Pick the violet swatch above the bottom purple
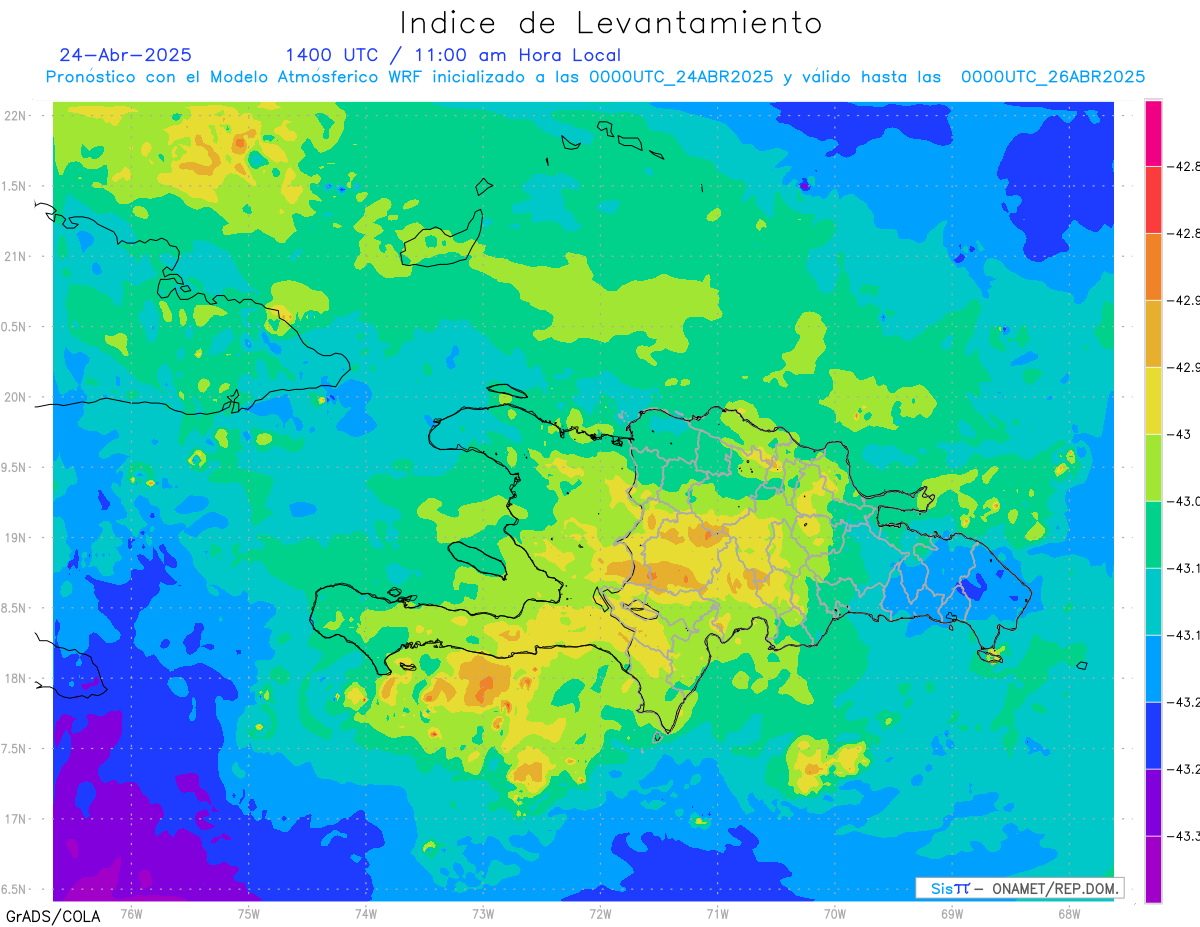The height and width of the screenshot is (927, 1200). point(1153,803)
